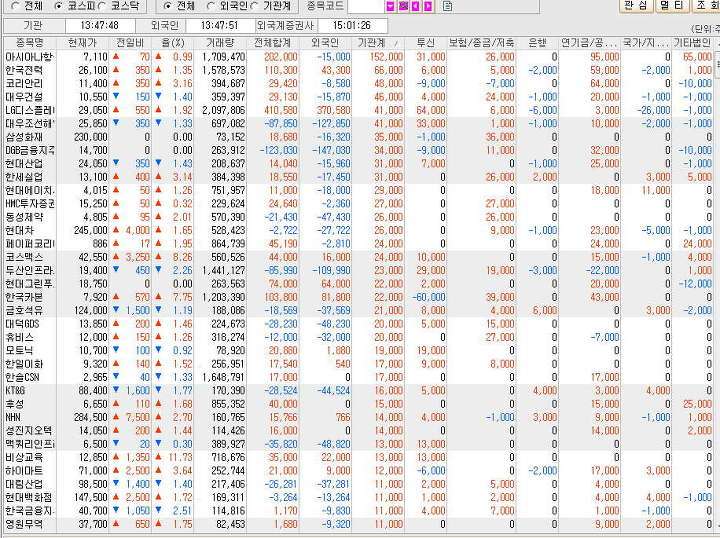Select the 외국인 radio button
Screen dimensions: 720x538
tap(211, 6)
